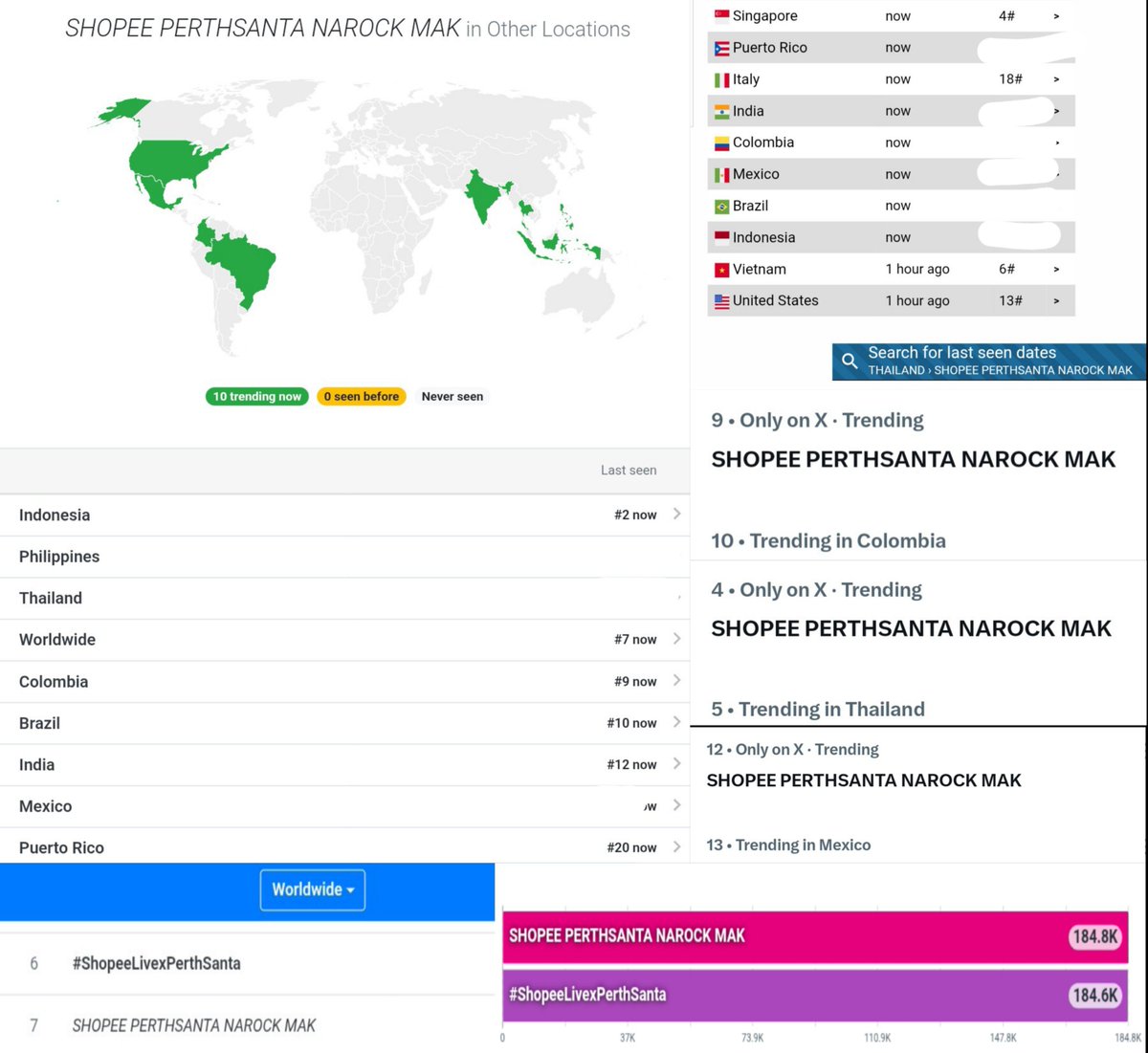1148x1053 pixels.
Task: Open the arrow on United States row
Action: 1056,301
